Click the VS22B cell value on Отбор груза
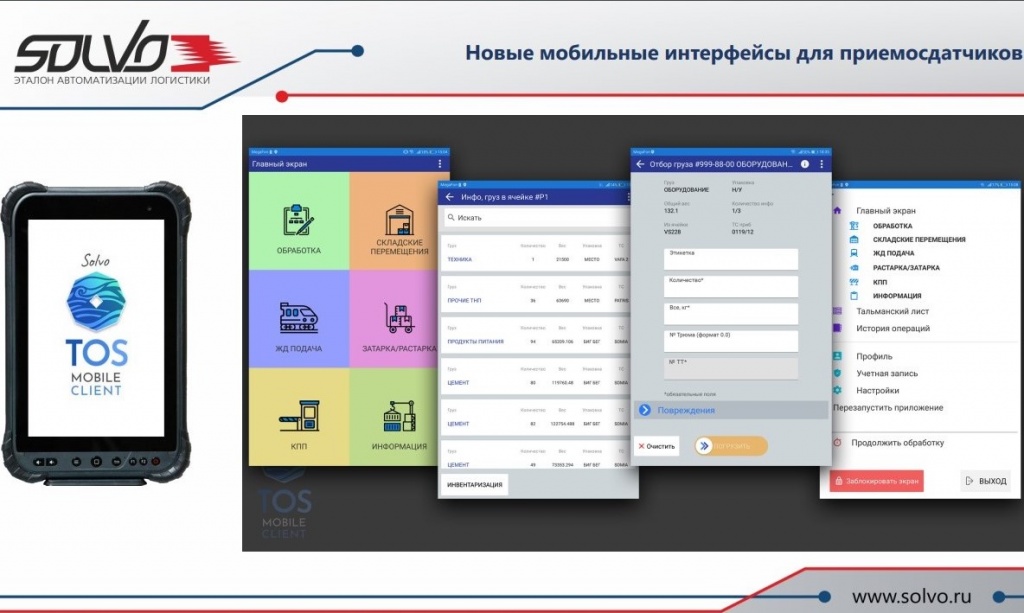This screenshot has width=1024, height=613. 672,232
